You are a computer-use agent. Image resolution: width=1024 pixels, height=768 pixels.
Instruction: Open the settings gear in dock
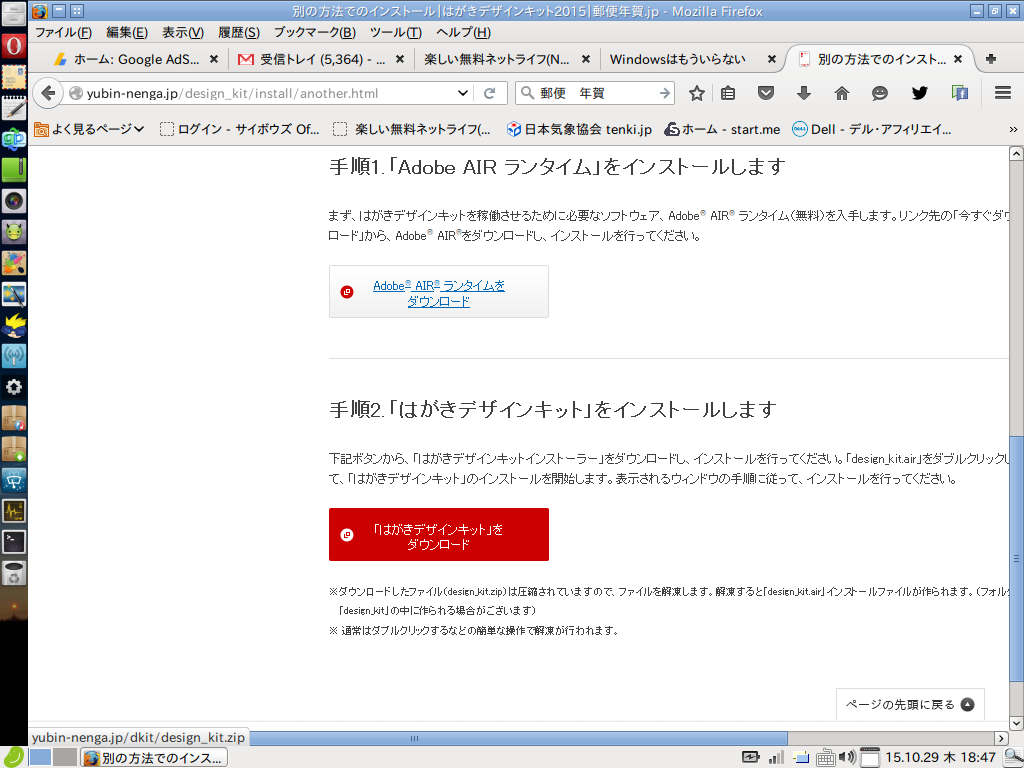tap(14, 387)
